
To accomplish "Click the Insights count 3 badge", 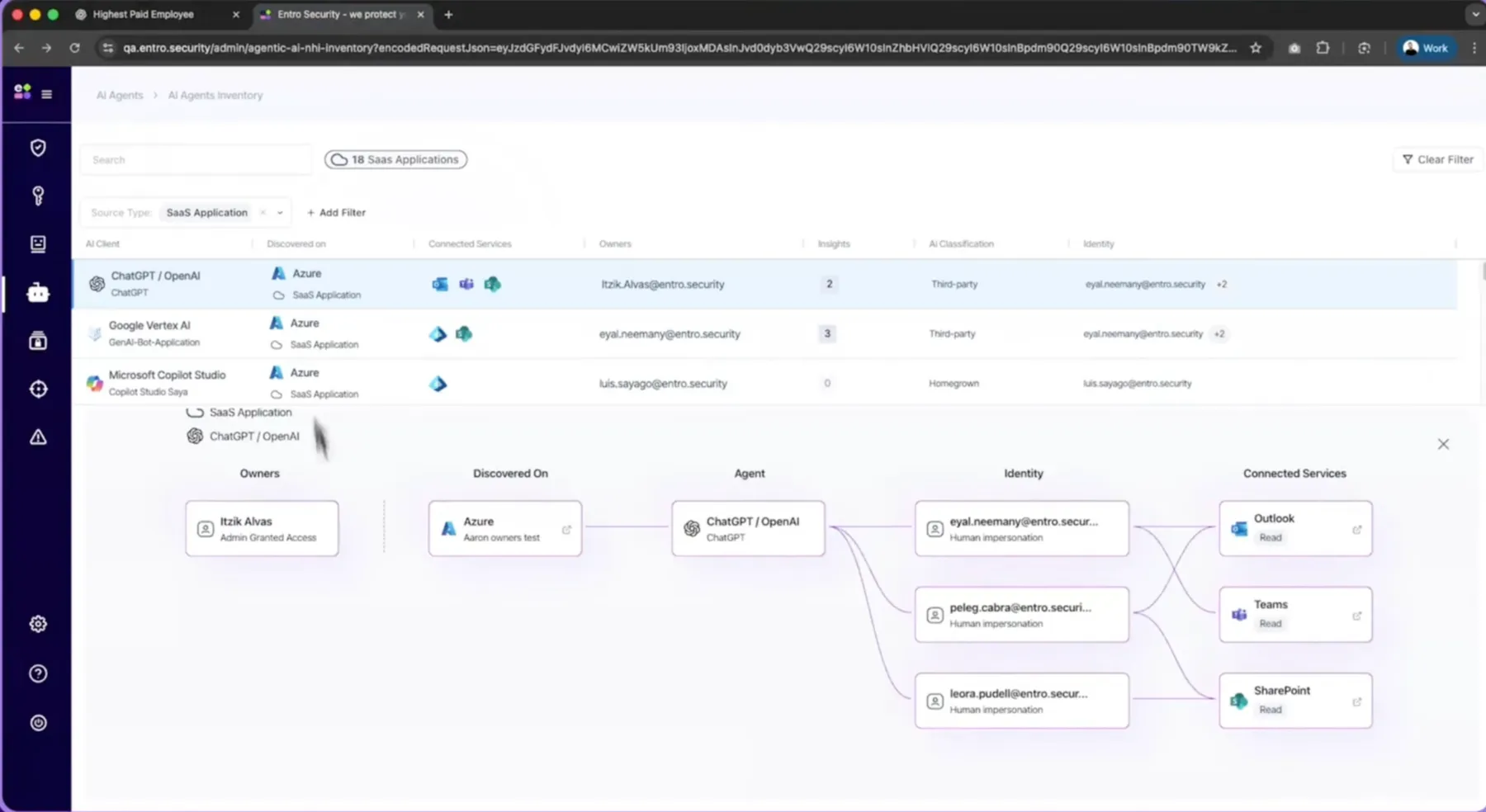I will [x=827, y=333].
